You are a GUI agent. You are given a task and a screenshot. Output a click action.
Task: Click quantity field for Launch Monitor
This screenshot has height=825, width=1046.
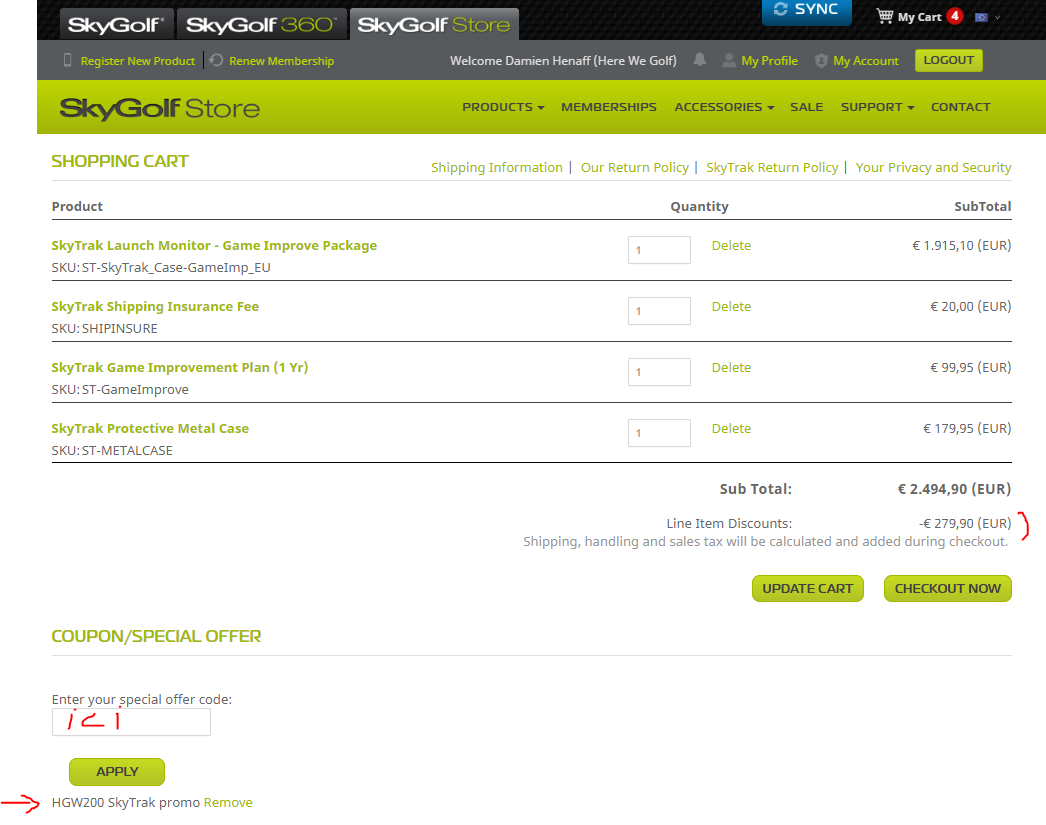pyautogui.click(x=659, y=250)
